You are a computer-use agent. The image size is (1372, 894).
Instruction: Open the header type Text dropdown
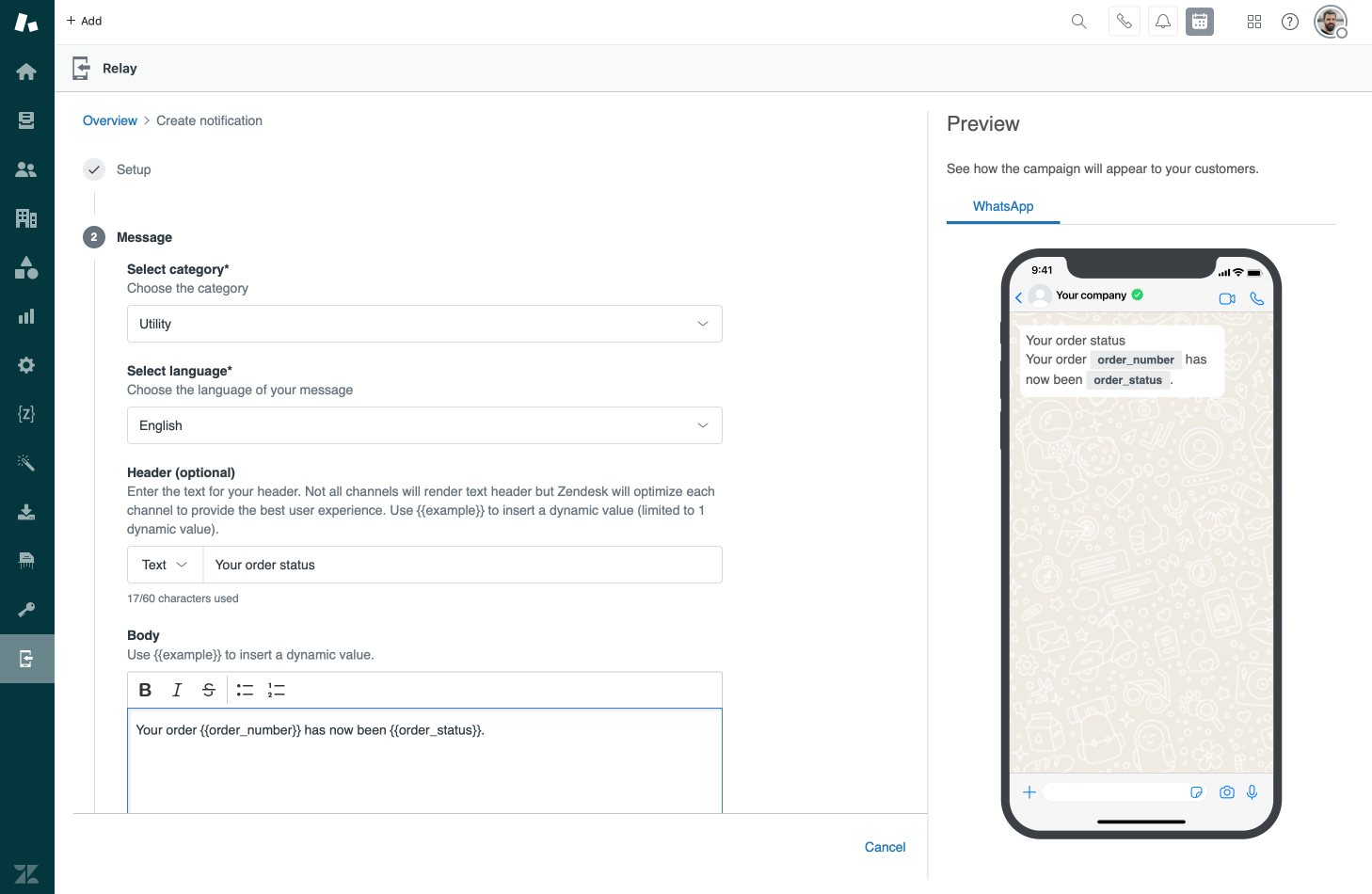pos(165,565)
